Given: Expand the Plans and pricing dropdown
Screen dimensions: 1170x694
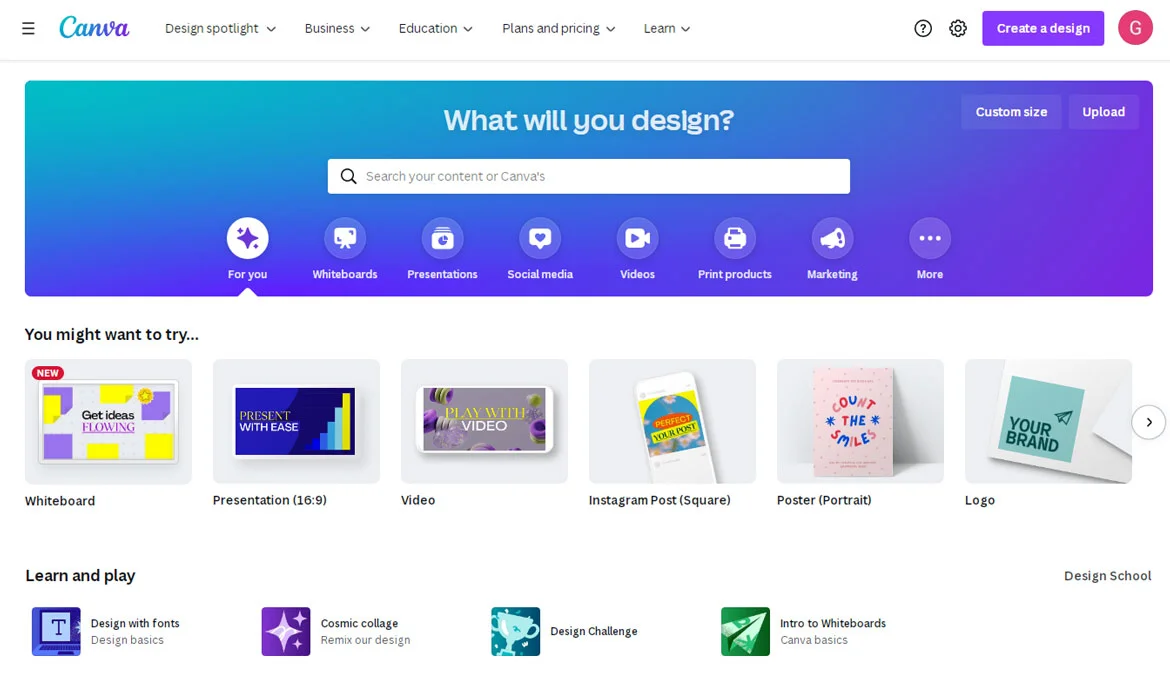Looking at the screenshot, I should click(558, 28).
